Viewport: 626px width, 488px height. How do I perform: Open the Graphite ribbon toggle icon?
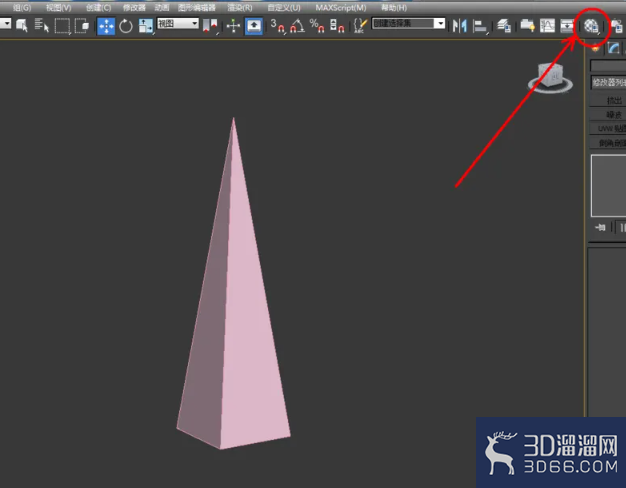click(527, 26)
